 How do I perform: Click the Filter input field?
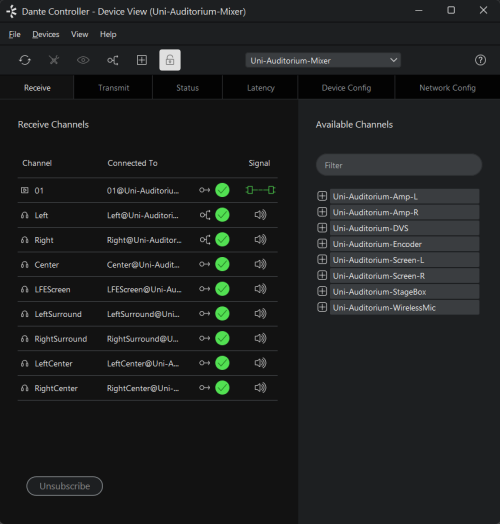399,165
